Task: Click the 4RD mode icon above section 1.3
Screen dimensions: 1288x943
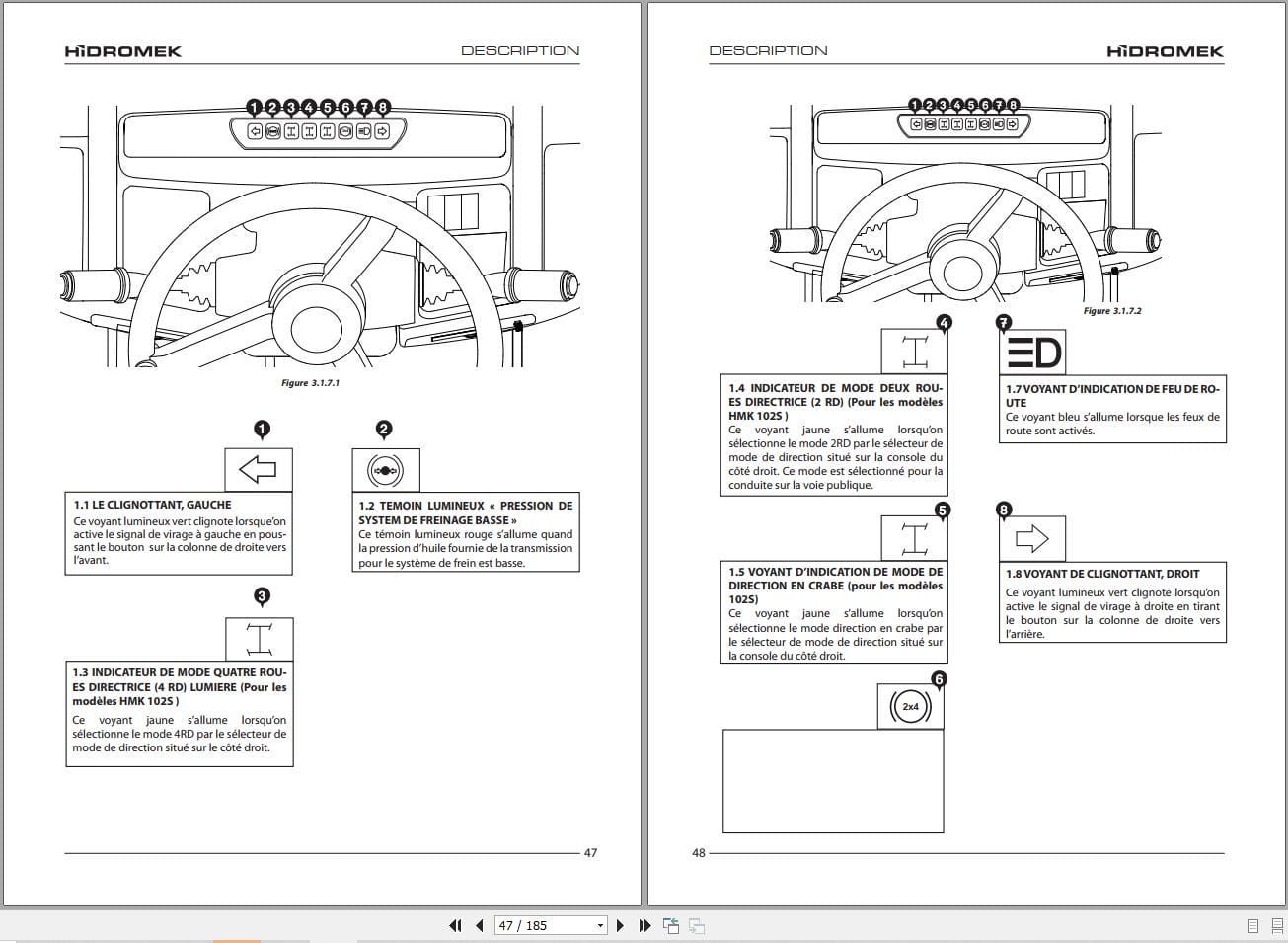Action: (261, 638)
